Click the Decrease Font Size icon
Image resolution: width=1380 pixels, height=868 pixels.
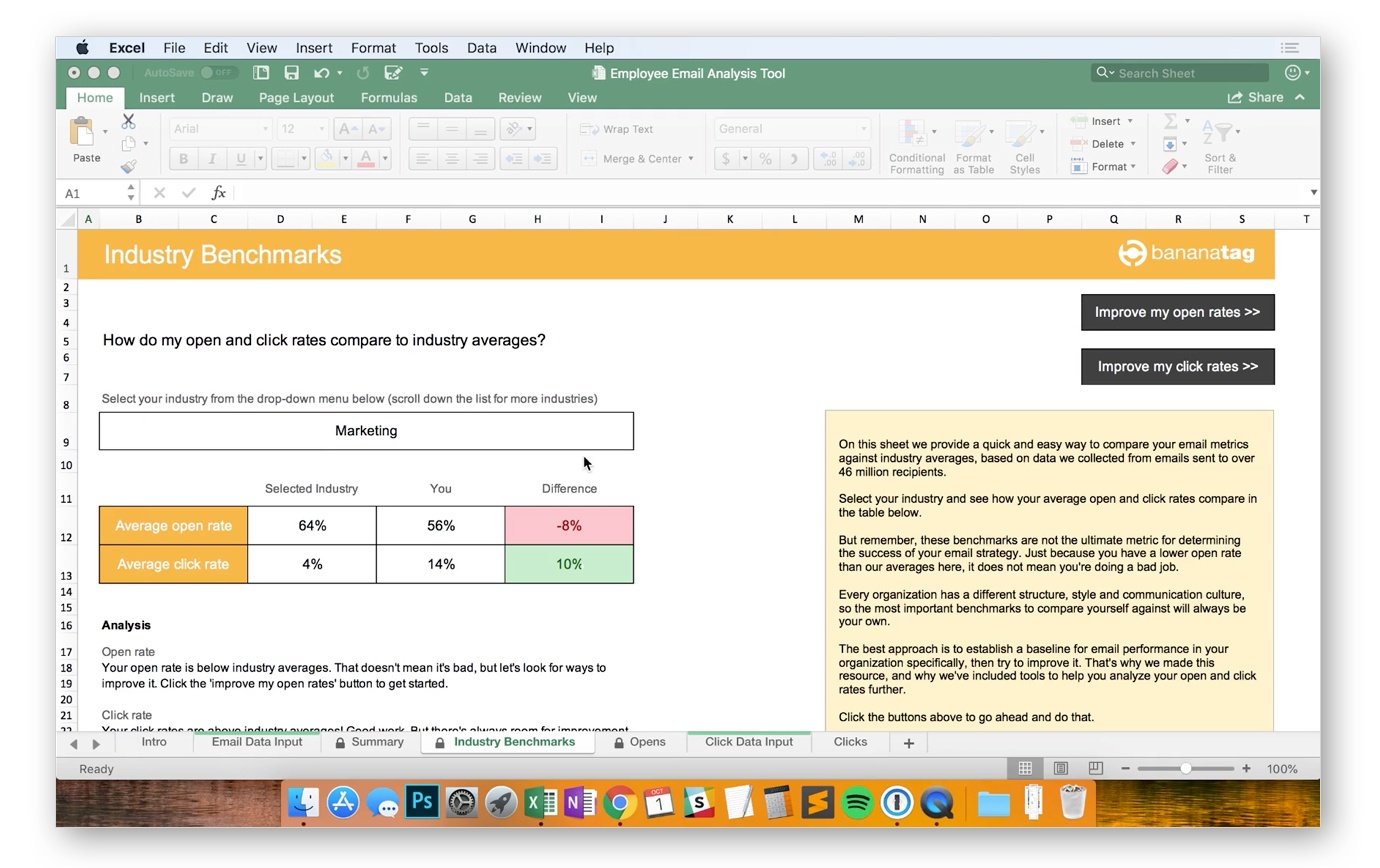pos(377,129)
